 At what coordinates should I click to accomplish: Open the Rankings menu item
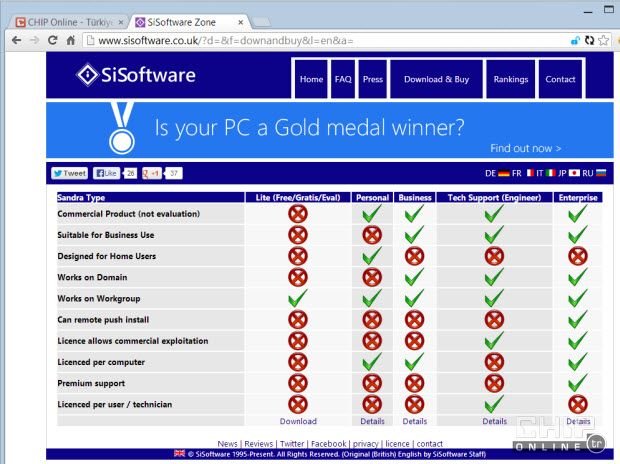[511, 79]
